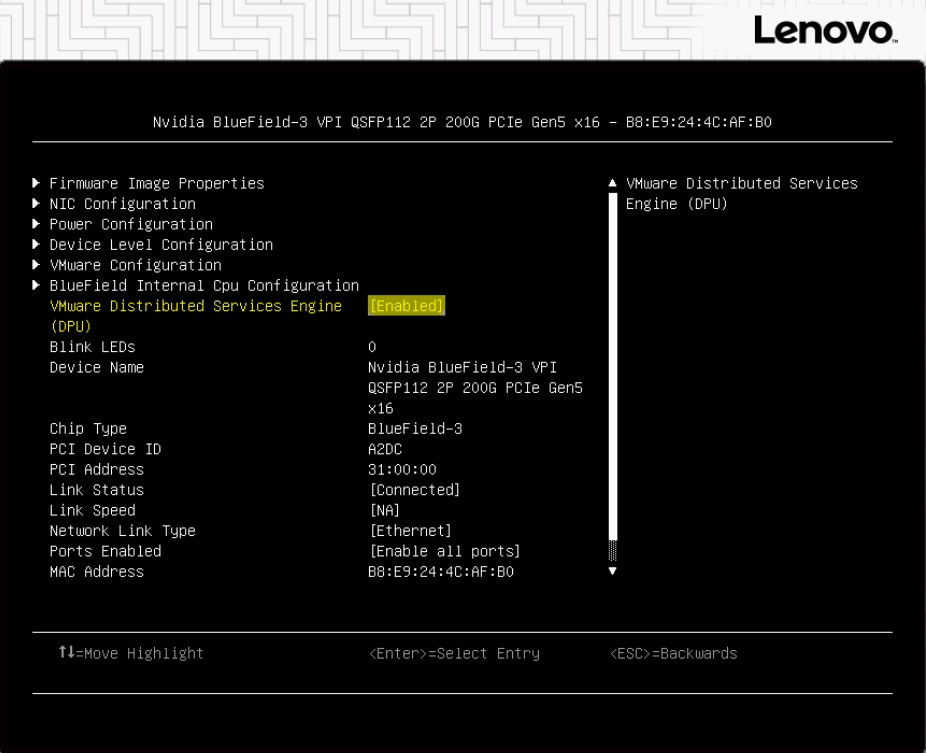
Task: Click the Move Highlight arrows hint
Action: (131, 653)
